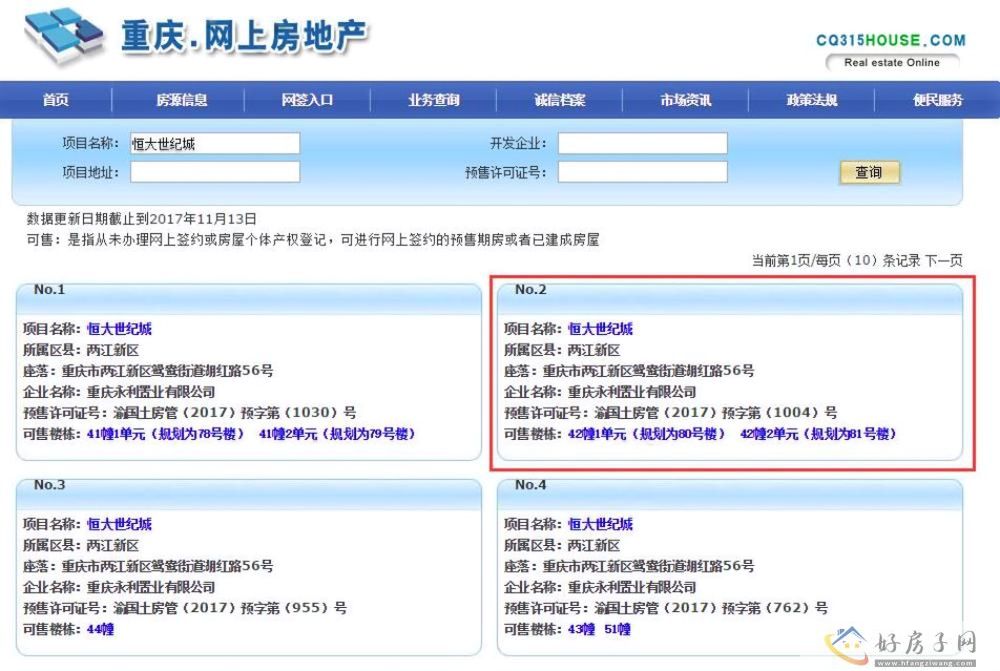Open the 政策法规 menu item
This screenshot has width=1000, height=671.
(811, 100)
